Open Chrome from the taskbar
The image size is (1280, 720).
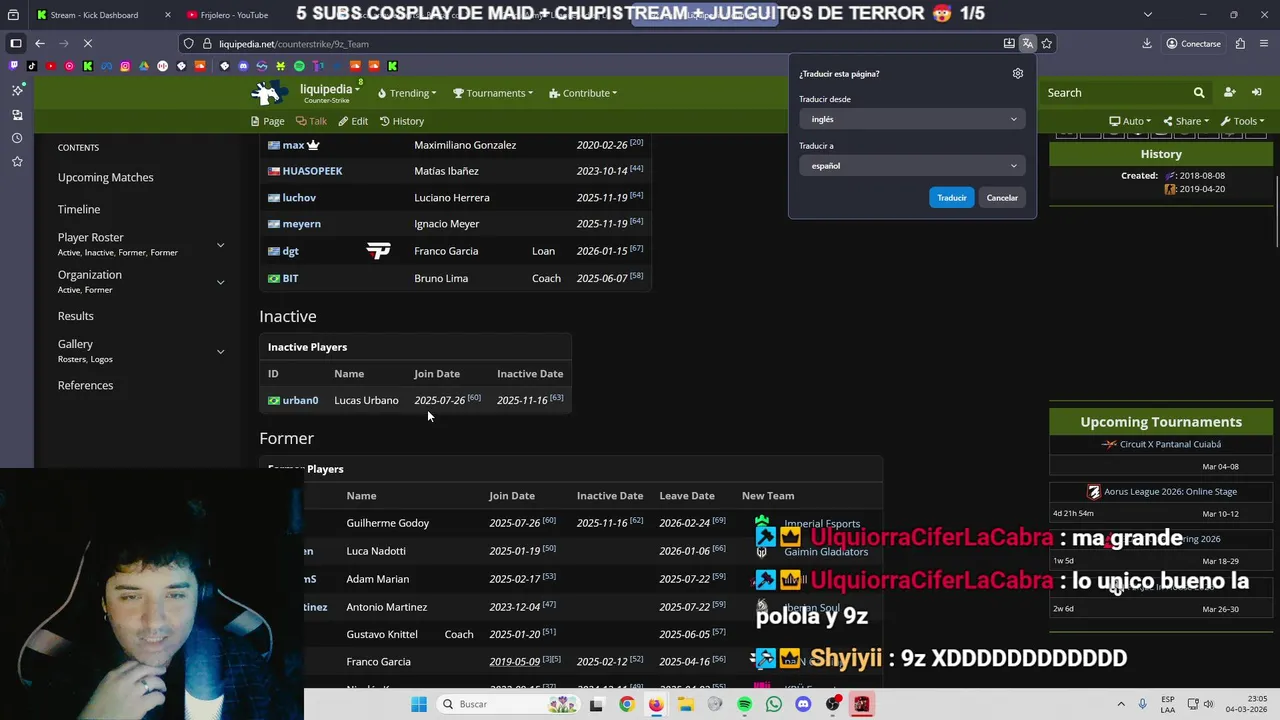pos(626,704)
